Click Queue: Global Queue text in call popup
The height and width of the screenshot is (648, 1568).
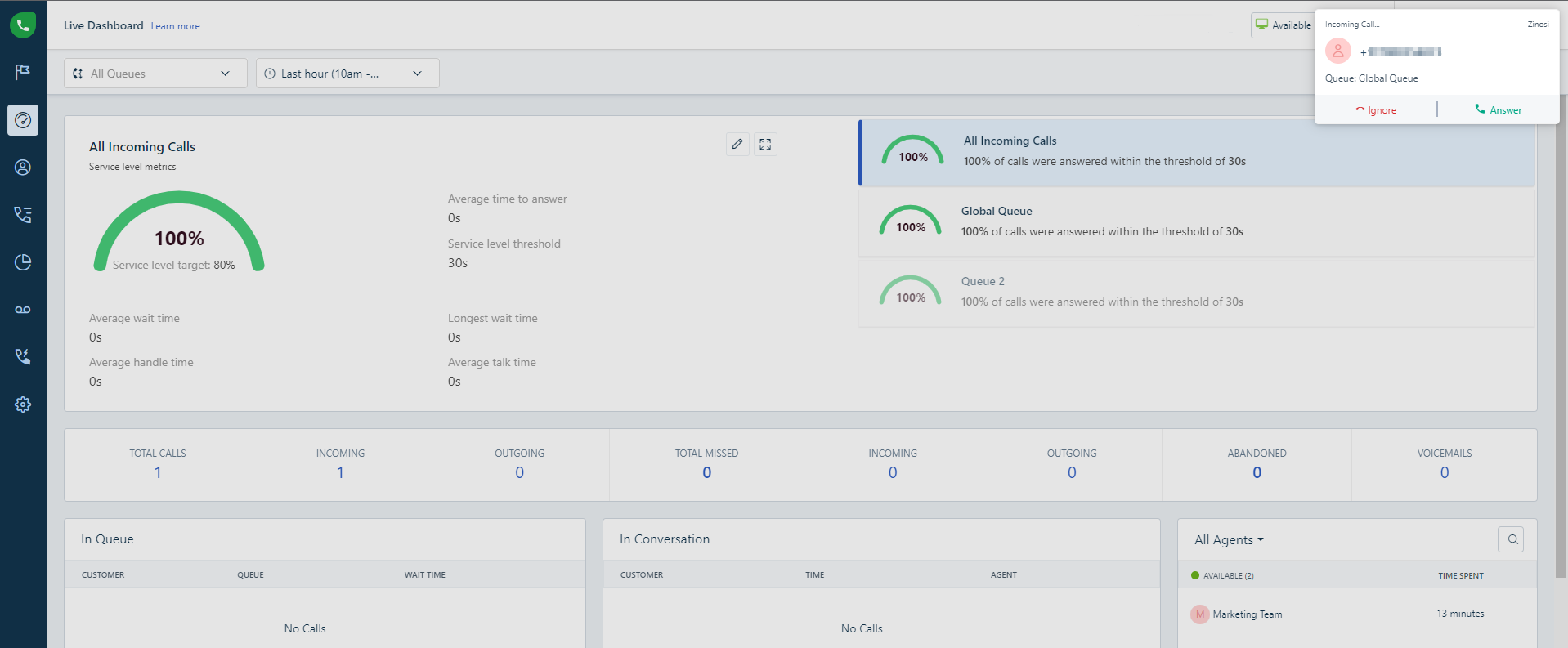pyautogui.click(x=1372, y=78)
